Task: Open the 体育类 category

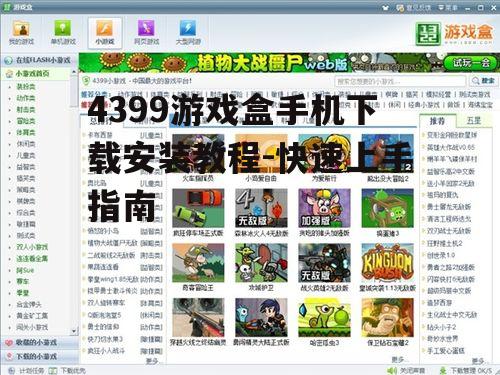Action: pos(26,132)
